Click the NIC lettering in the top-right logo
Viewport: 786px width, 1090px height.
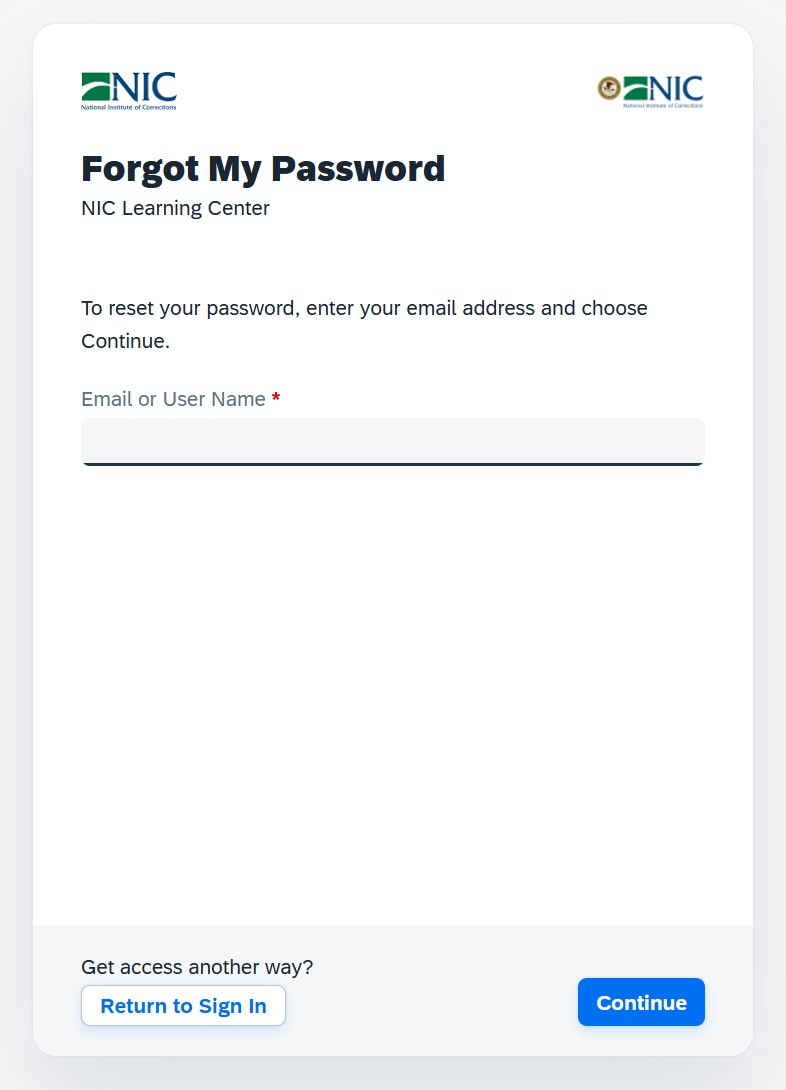tap(675, 87)
